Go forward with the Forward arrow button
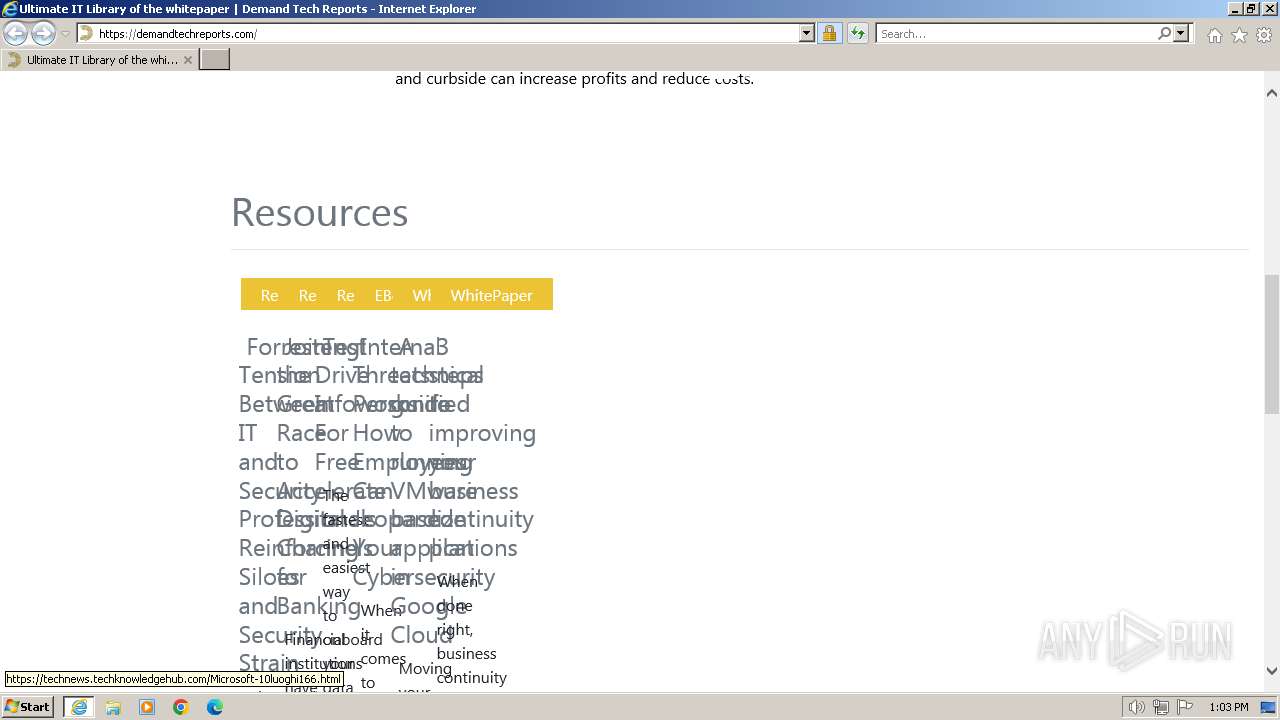 [x=43, y=33]
